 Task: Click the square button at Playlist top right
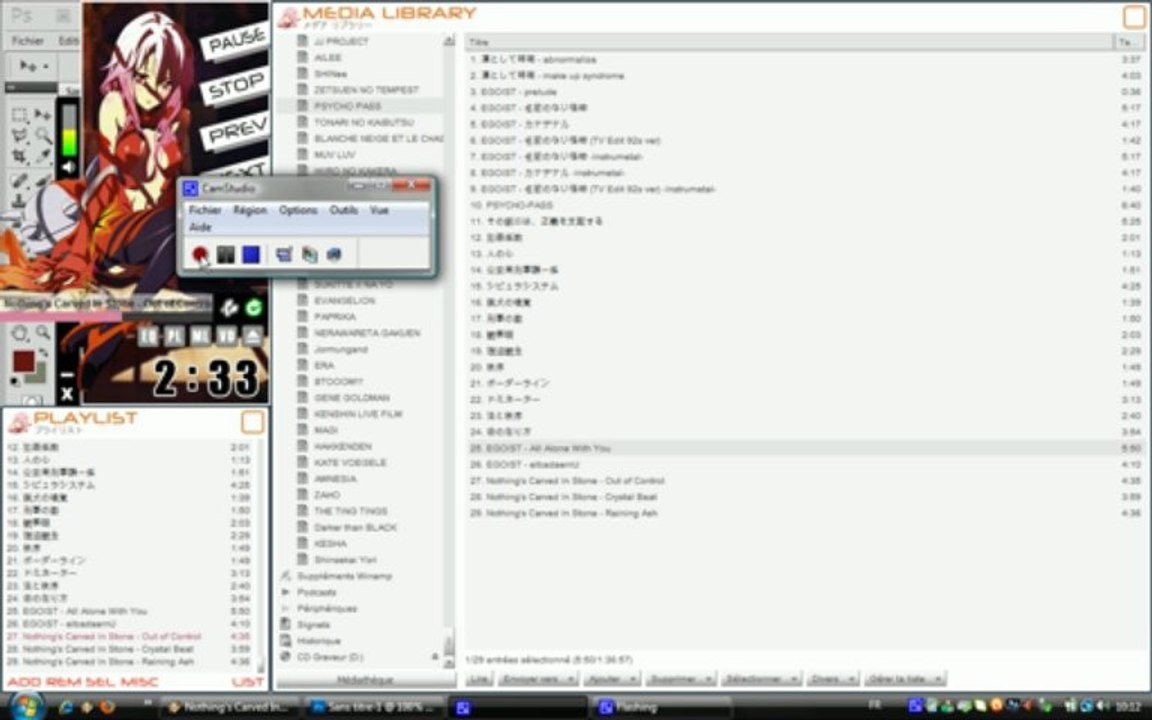(x=253, y=422)
